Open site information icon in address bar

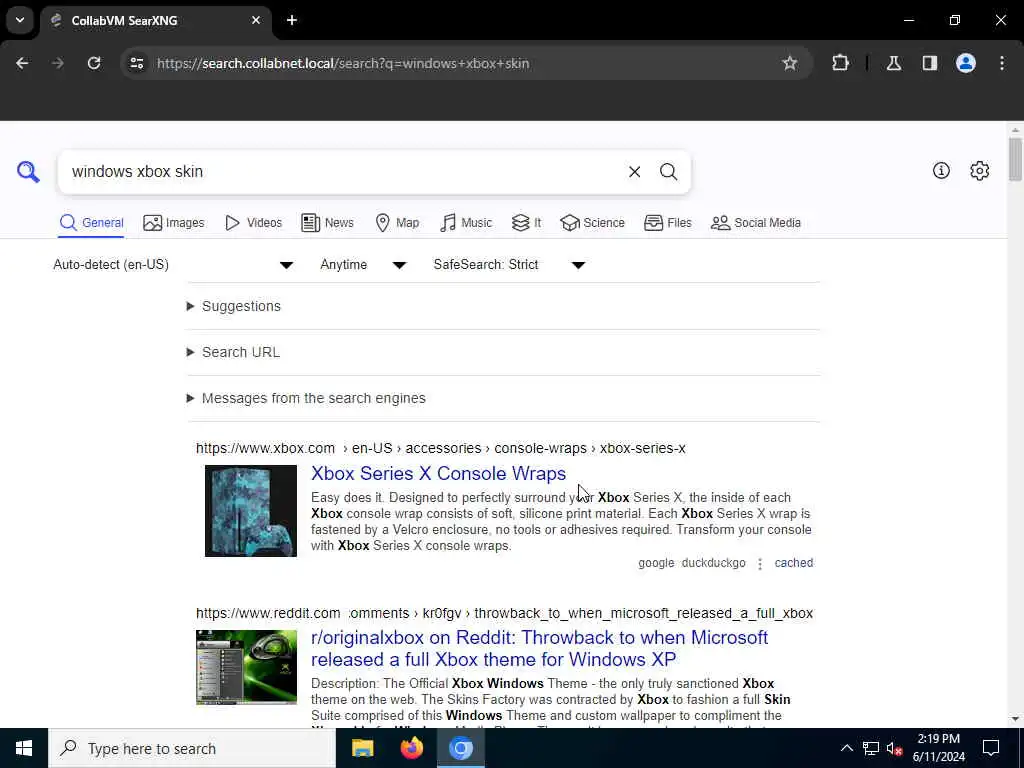click(136, 63)
